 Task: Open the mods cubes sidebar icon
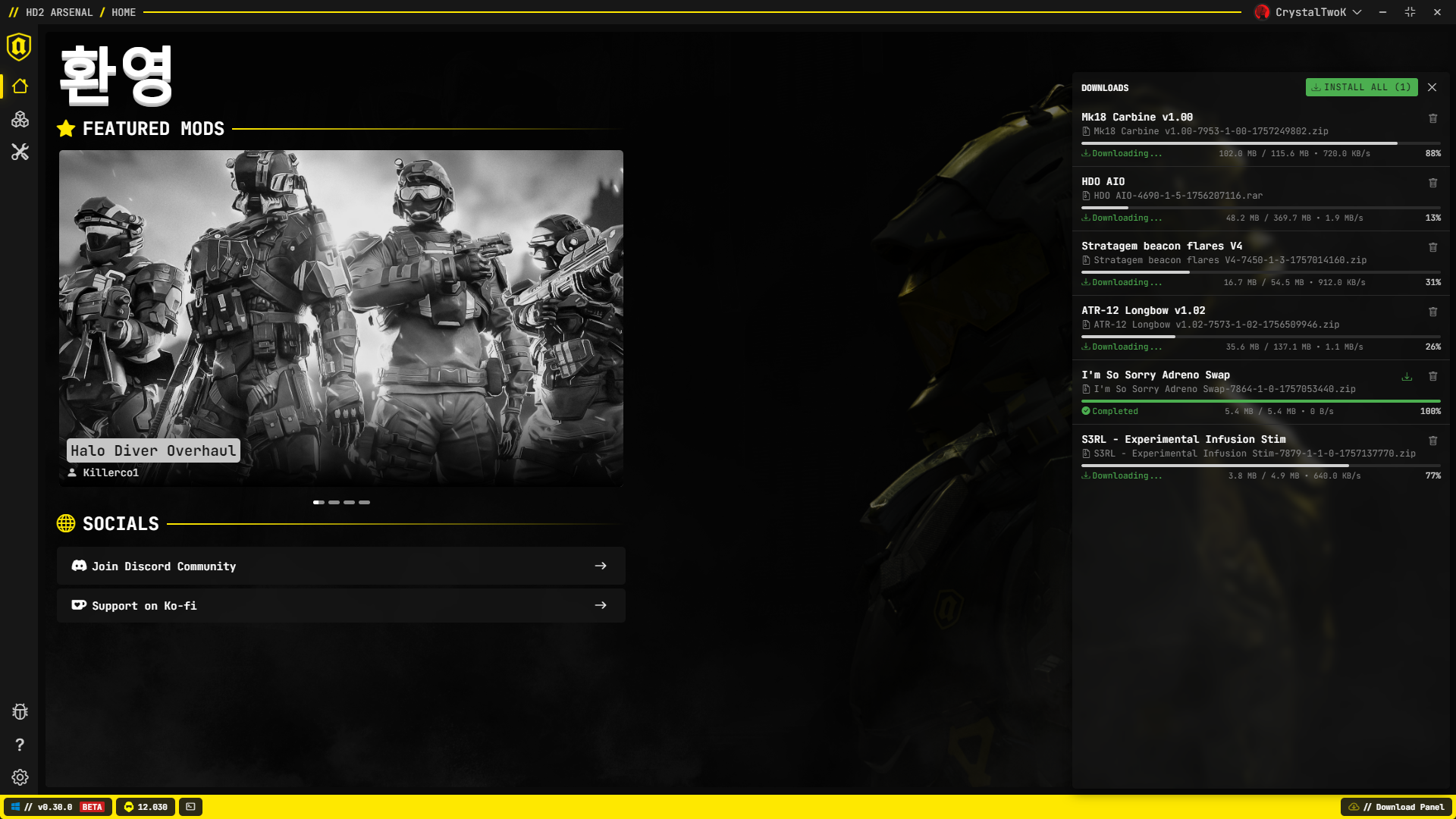click(20, 119)
